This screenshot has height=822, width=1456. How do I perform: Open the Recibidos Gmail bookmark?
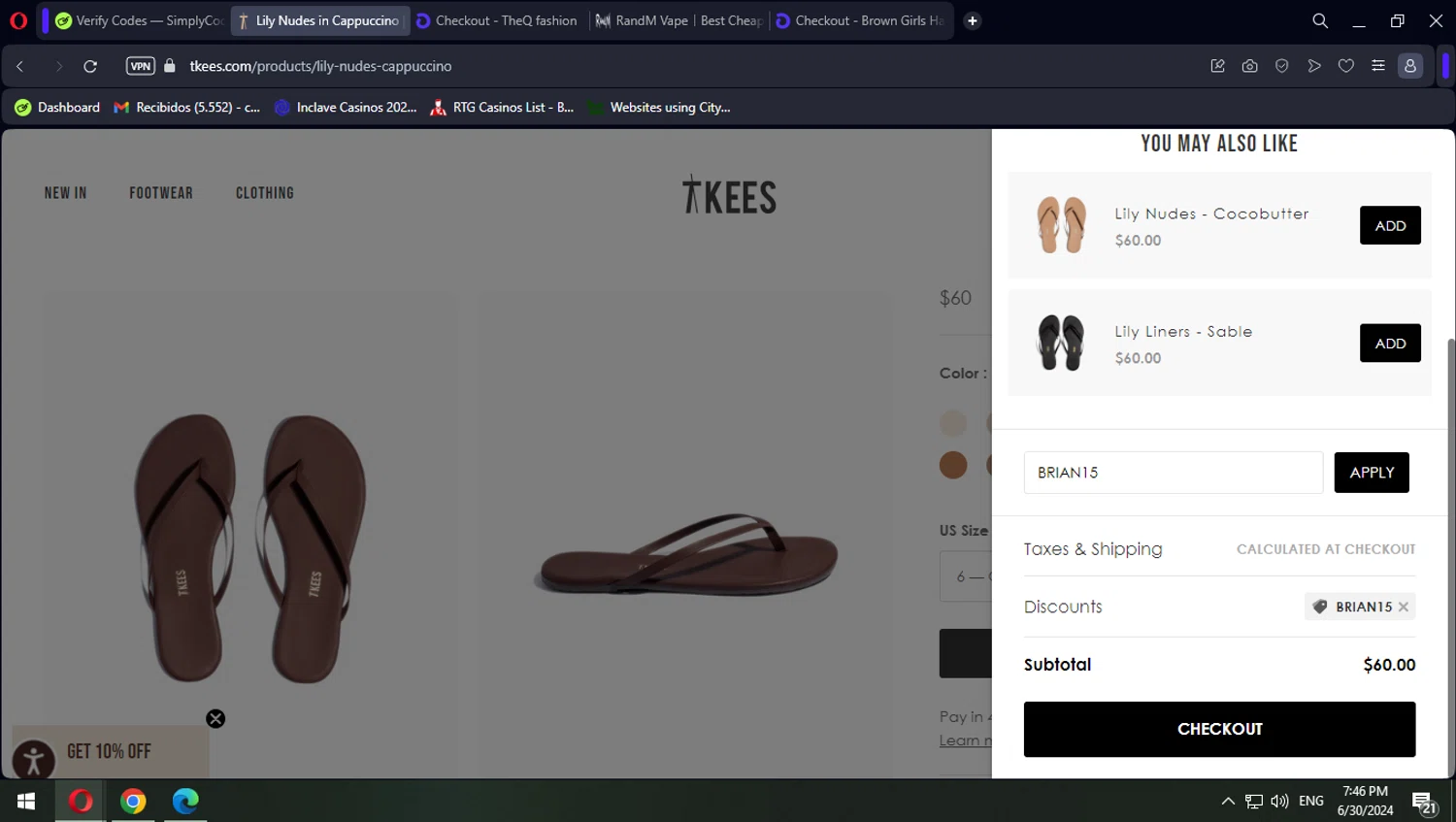coord(187,108)
